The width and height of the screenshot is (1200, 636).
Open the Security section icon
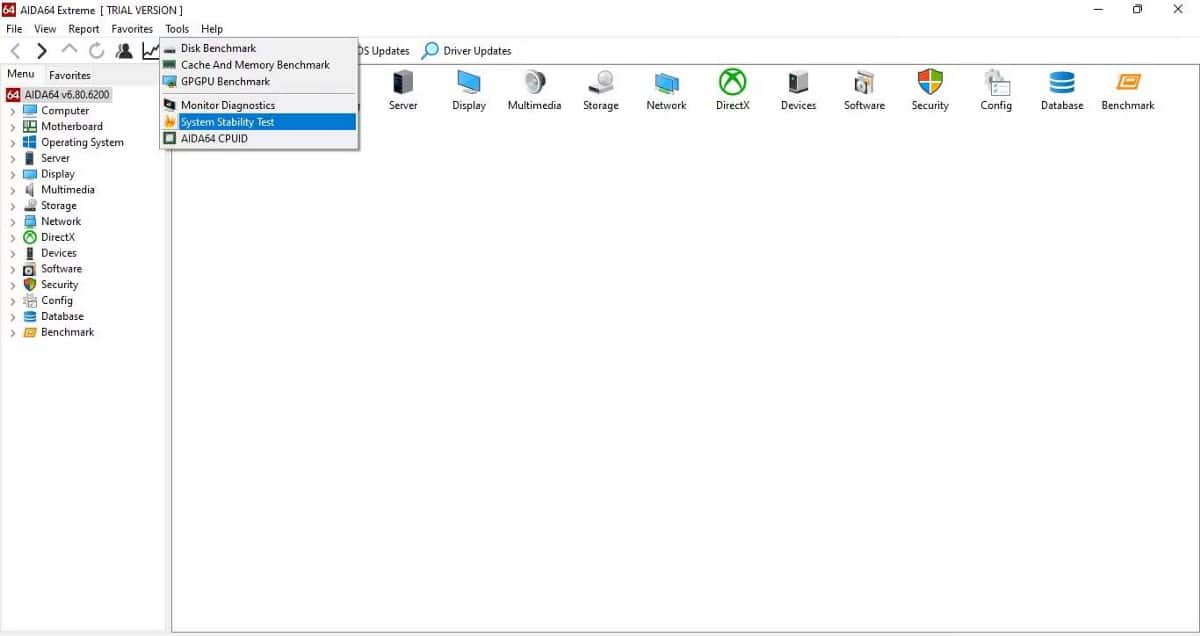click(929, 90)
